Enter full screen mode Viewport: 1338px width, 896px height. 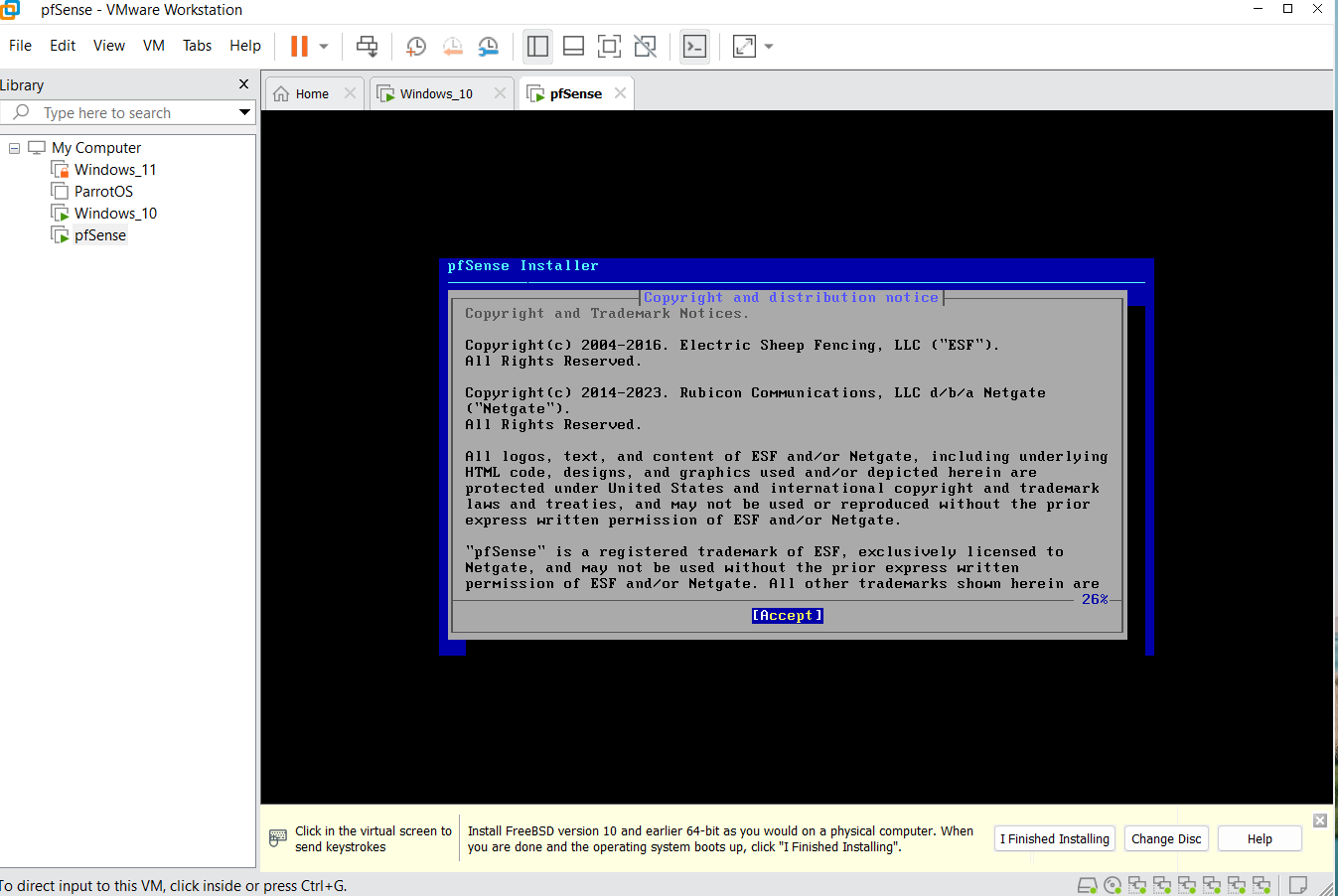pos(609,46)
